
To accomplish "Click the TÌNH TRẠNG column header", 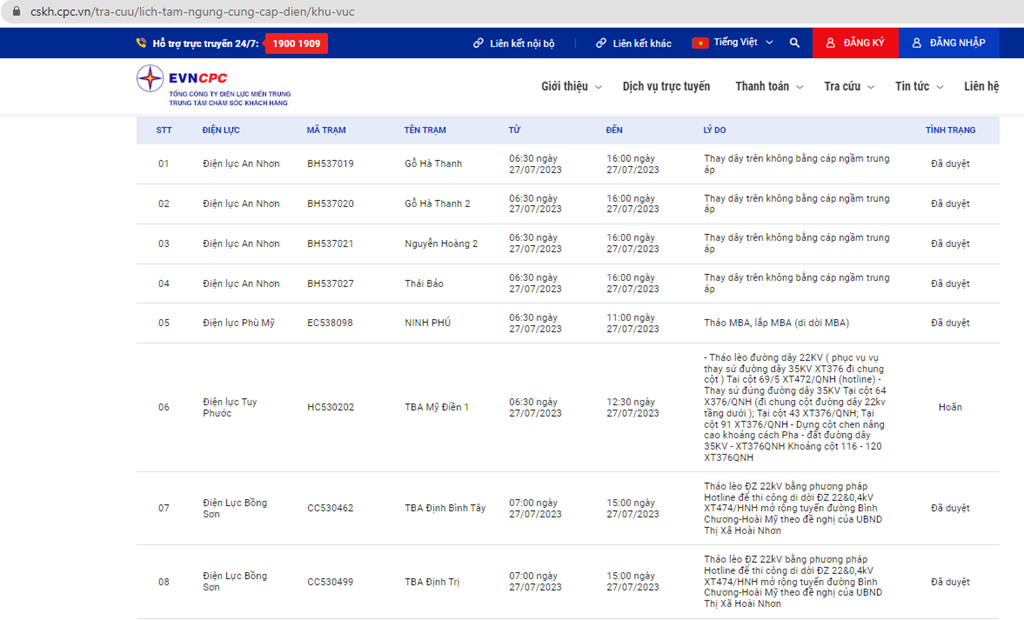I will [x=950, y=130].
